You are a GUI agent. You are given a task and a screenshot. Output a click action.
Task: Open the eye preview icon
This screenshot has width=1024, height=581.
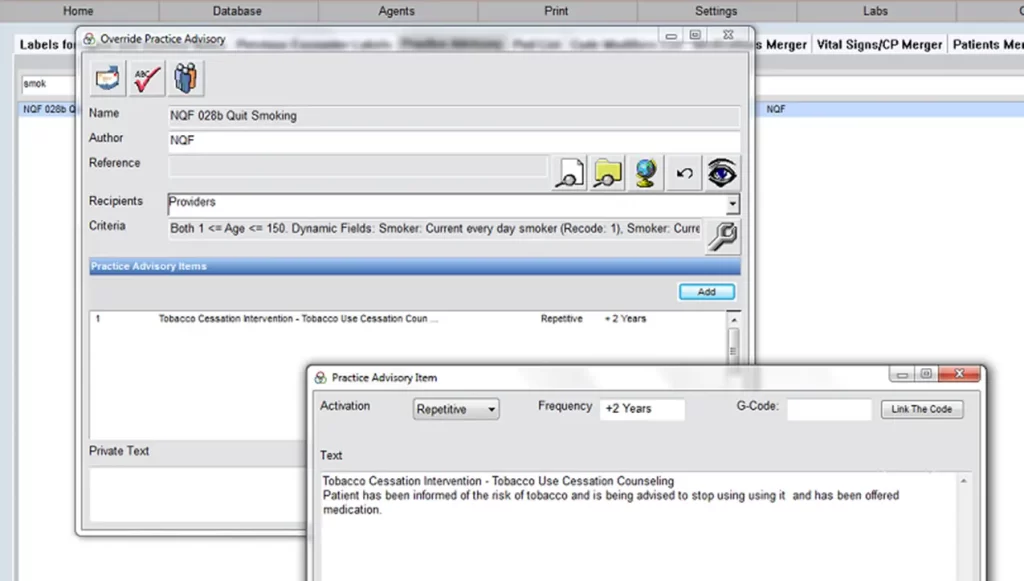pos(722,172)
